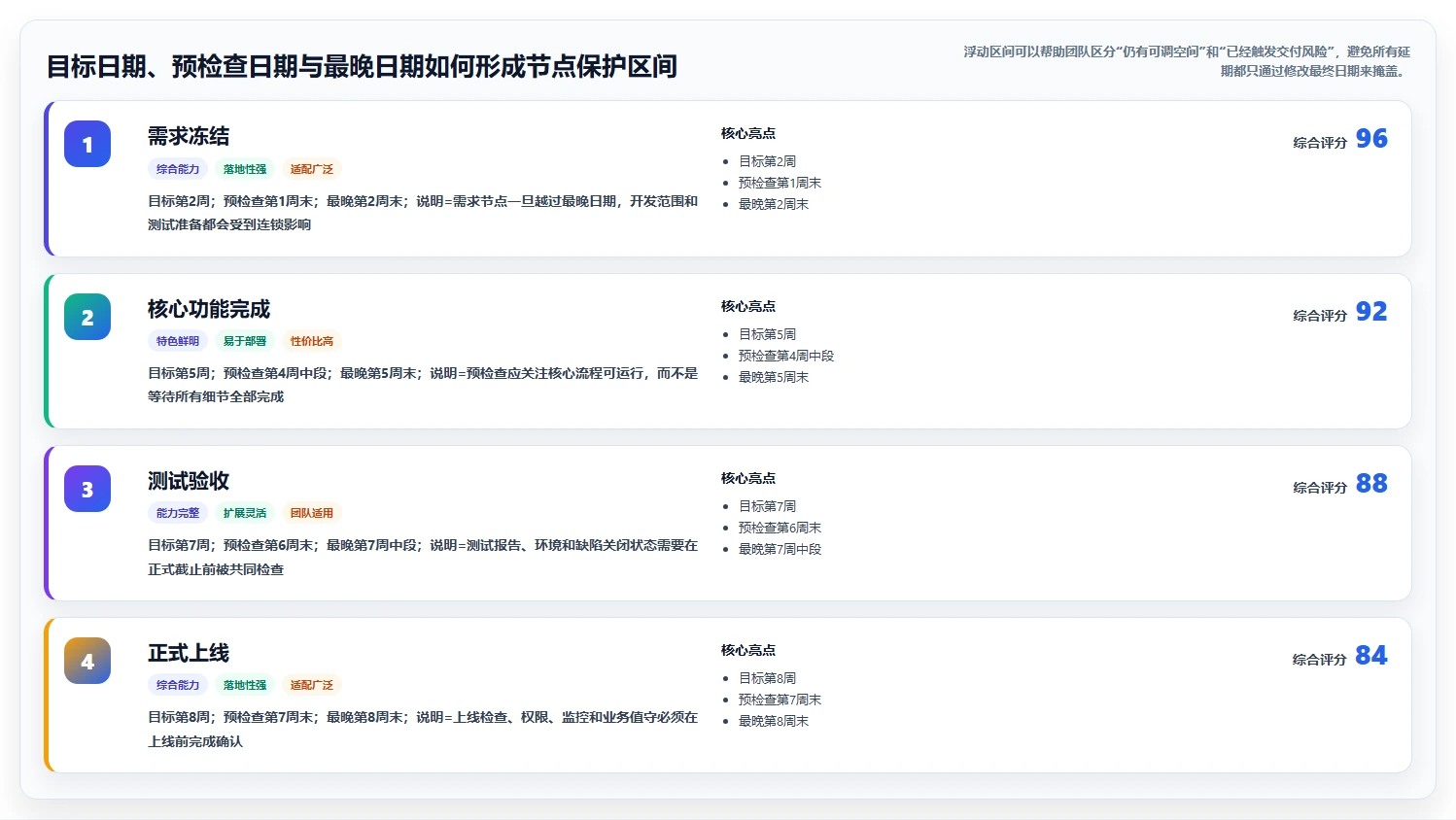1456x820 pixels.
Task: Select the 特色鲜明 tag
Action: point(178,341)
